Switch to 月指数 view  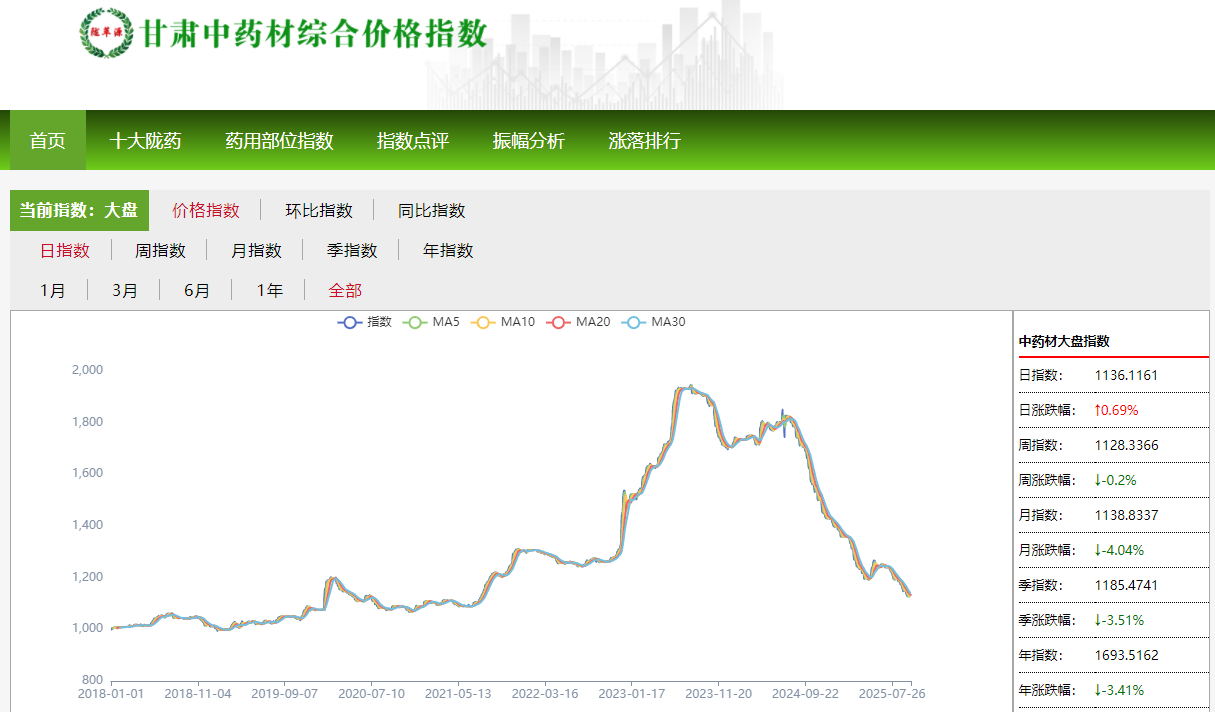tap(255, 250)
